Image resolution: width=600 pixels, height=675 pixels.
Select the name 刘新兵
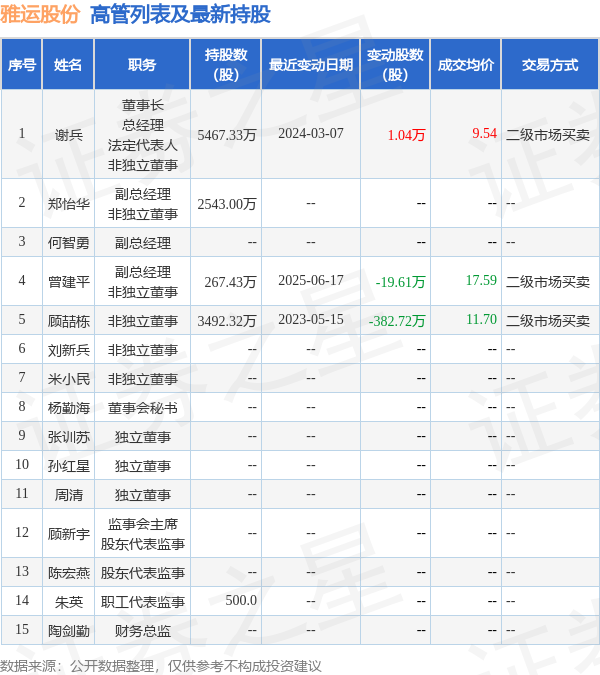(68, 350)
